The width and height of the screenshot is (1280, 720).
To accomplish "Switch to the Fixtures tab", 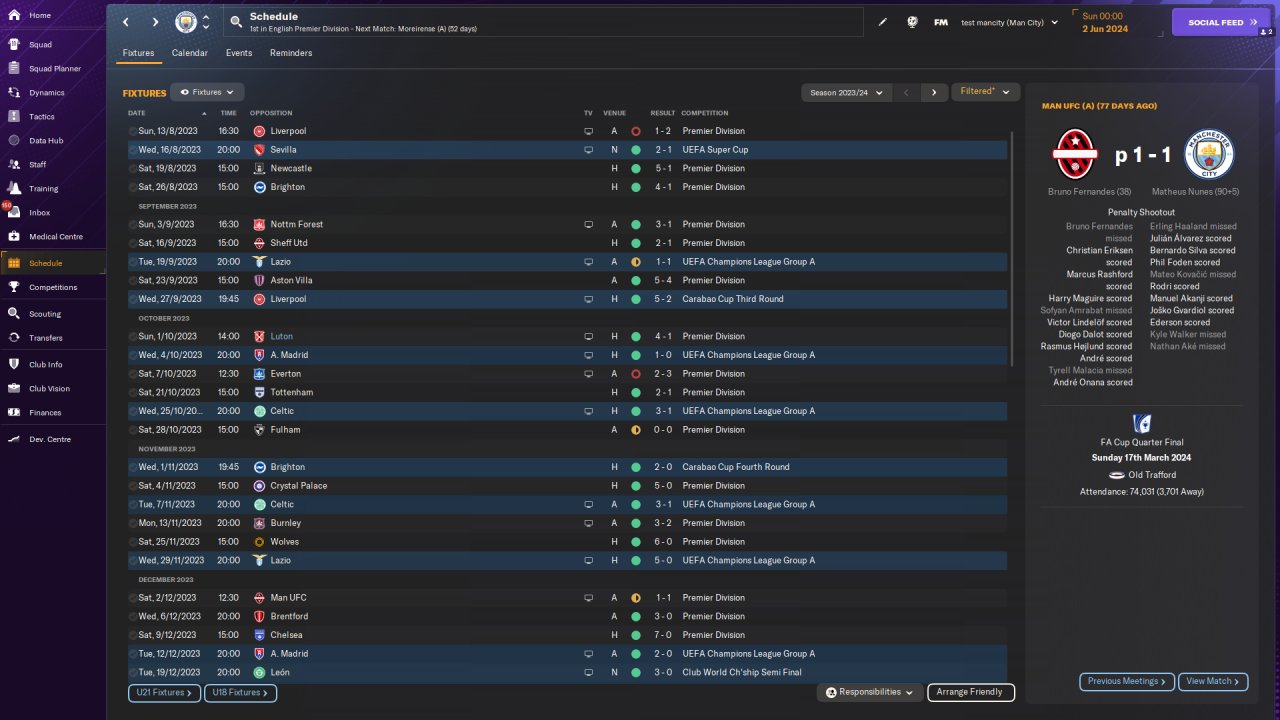I will click(139, 53).
